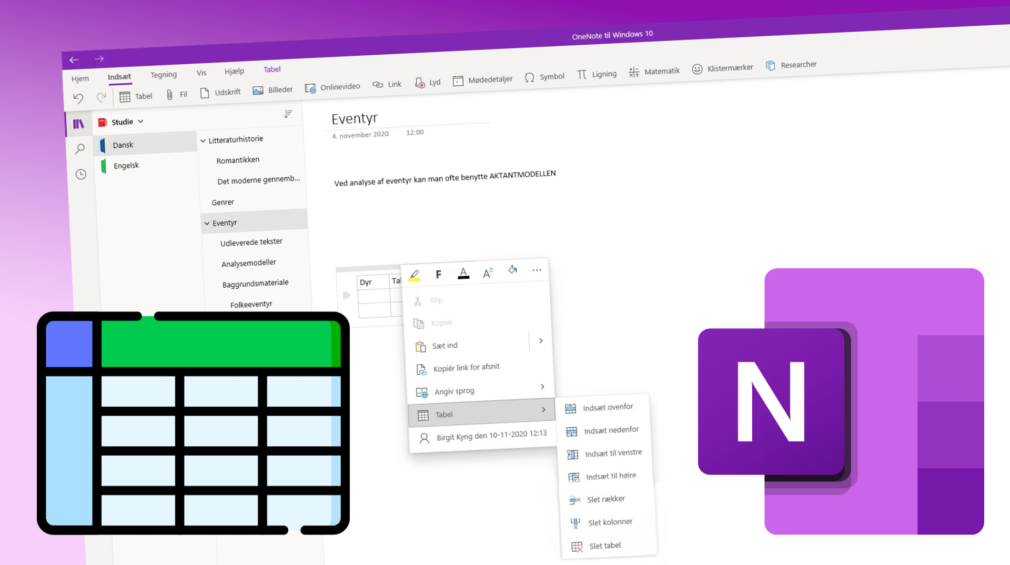Insert Mødedetaljer meeting details
1010x565 pixels.
tap(482, 80)
